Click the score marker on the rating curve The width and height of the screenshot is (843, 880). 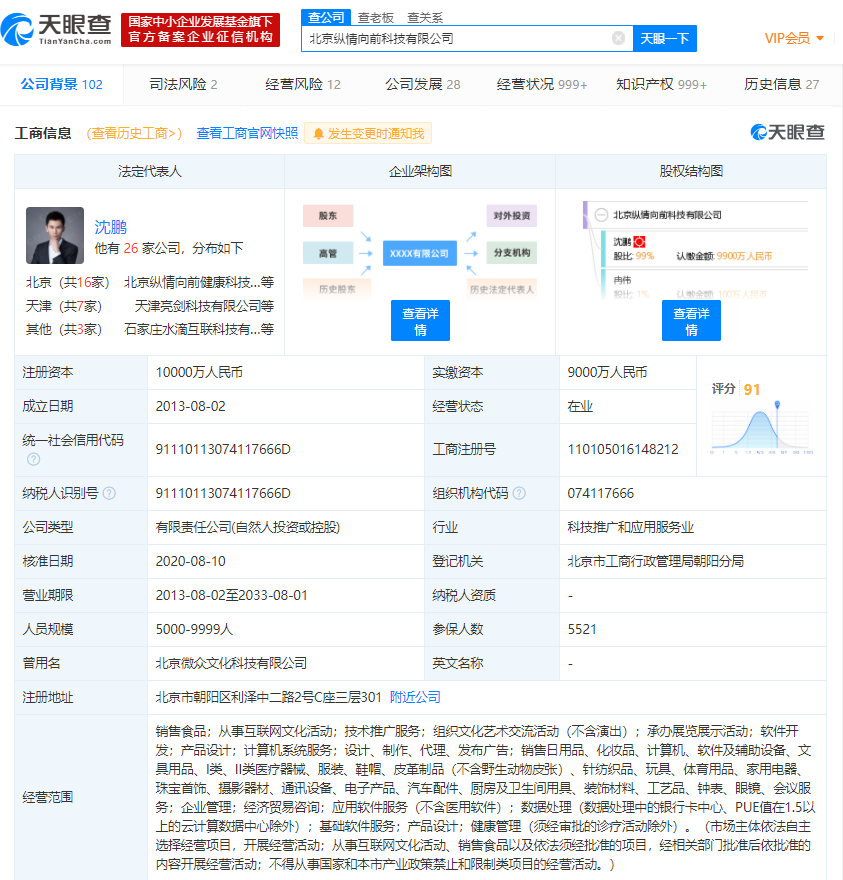coord(777,405)
